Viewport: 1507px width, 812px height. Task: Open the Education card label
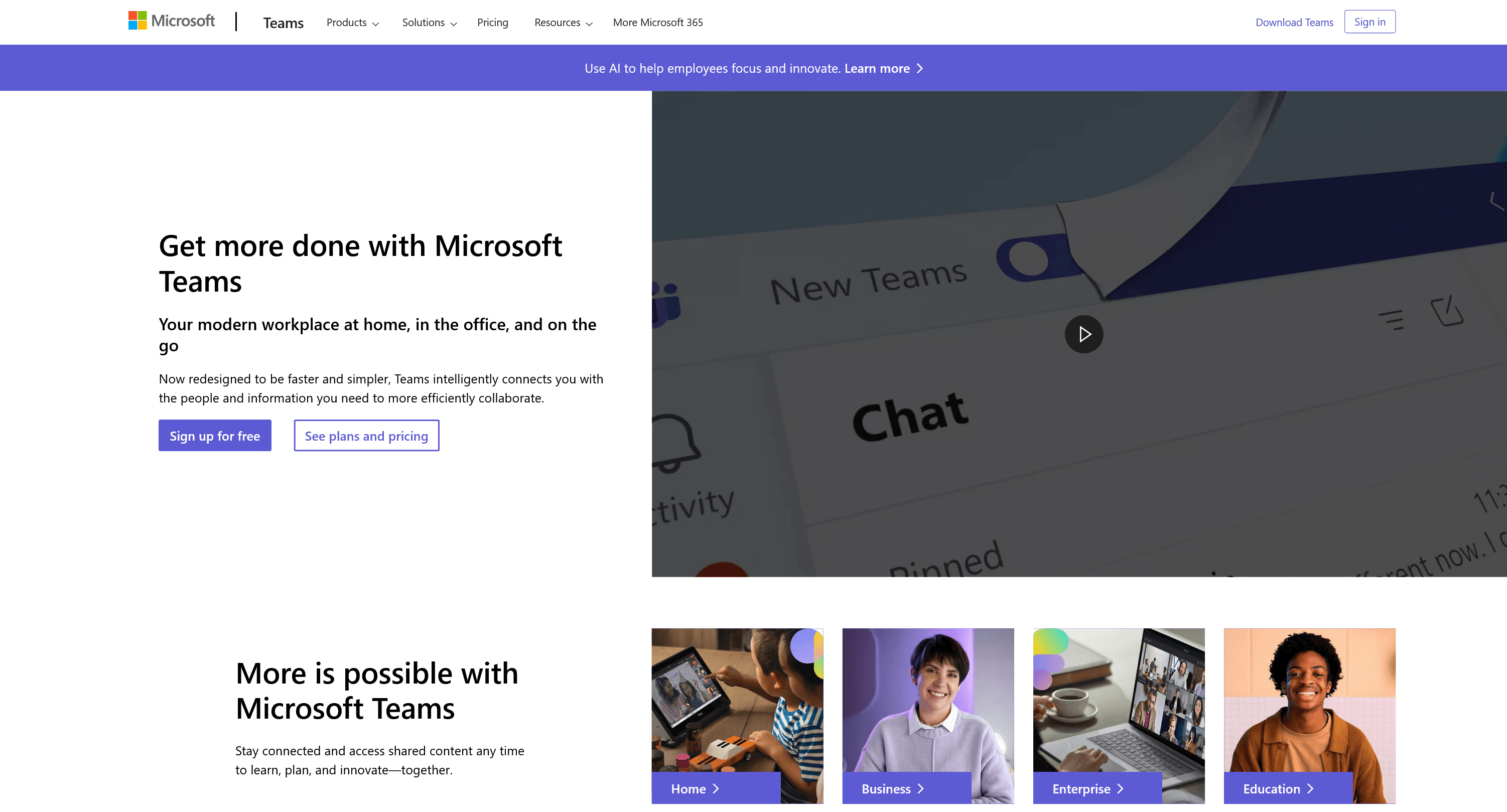click(x=1288, y=788)
